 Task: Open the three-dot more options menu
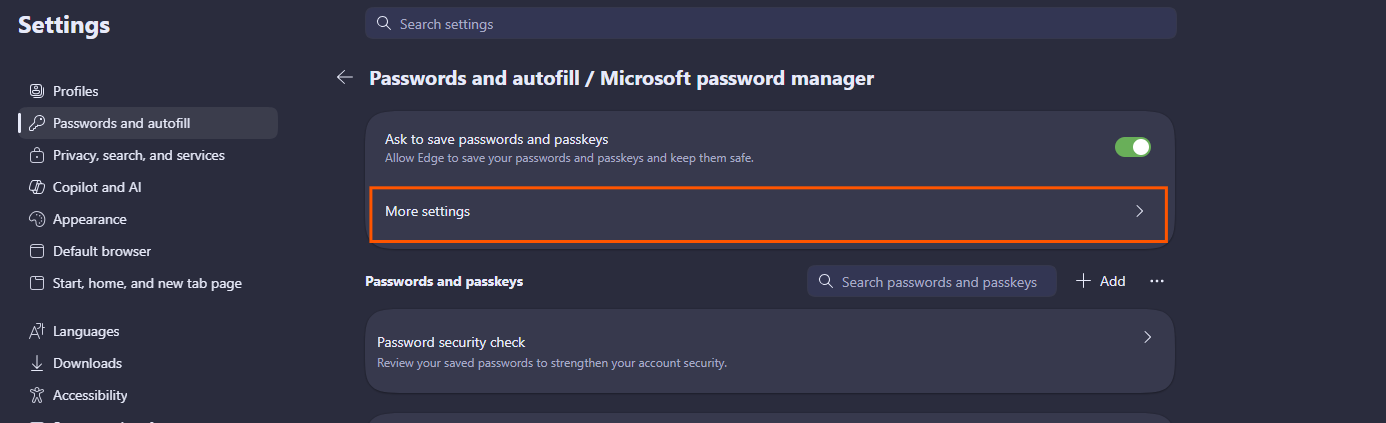[1157, 281]
